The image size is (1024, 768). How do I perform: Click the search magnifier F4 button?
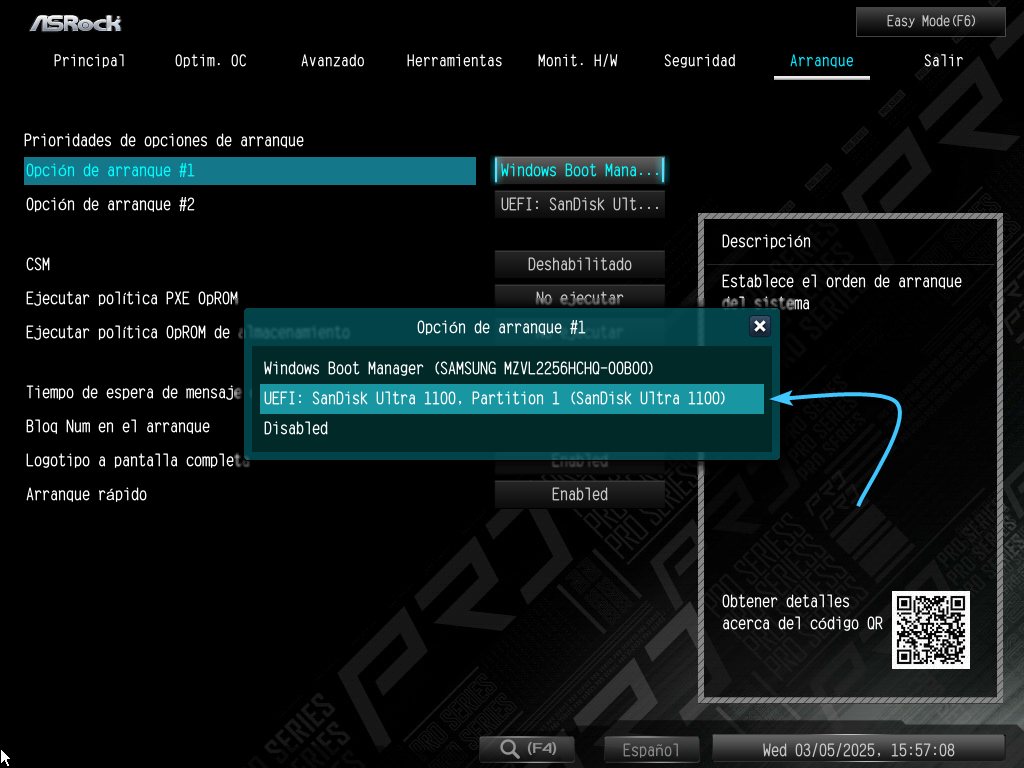(x=527, y=748)
